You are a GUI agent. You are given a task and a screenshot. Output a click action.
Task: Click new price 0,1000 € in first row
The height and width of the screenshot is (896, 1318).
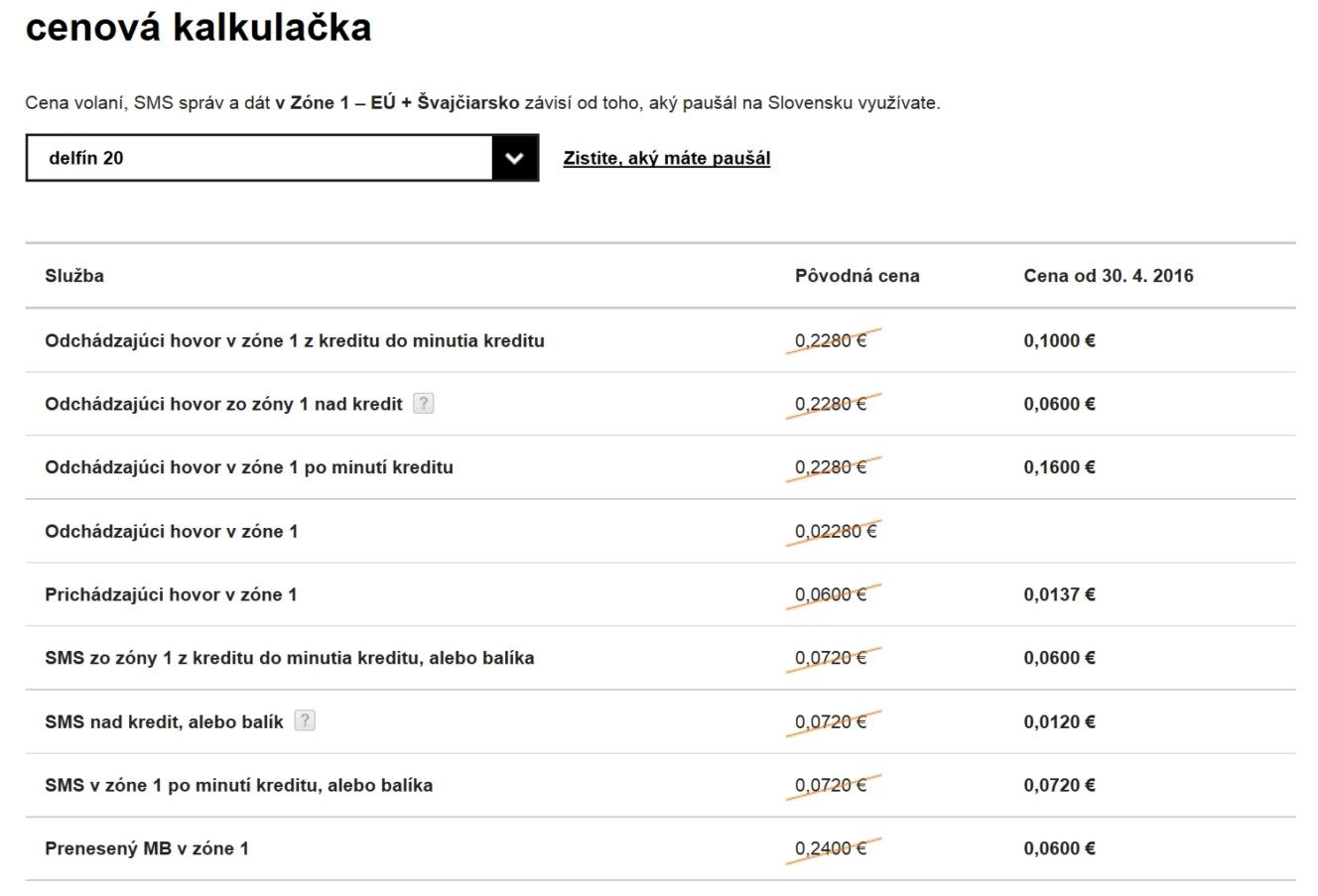(1060, 340)
